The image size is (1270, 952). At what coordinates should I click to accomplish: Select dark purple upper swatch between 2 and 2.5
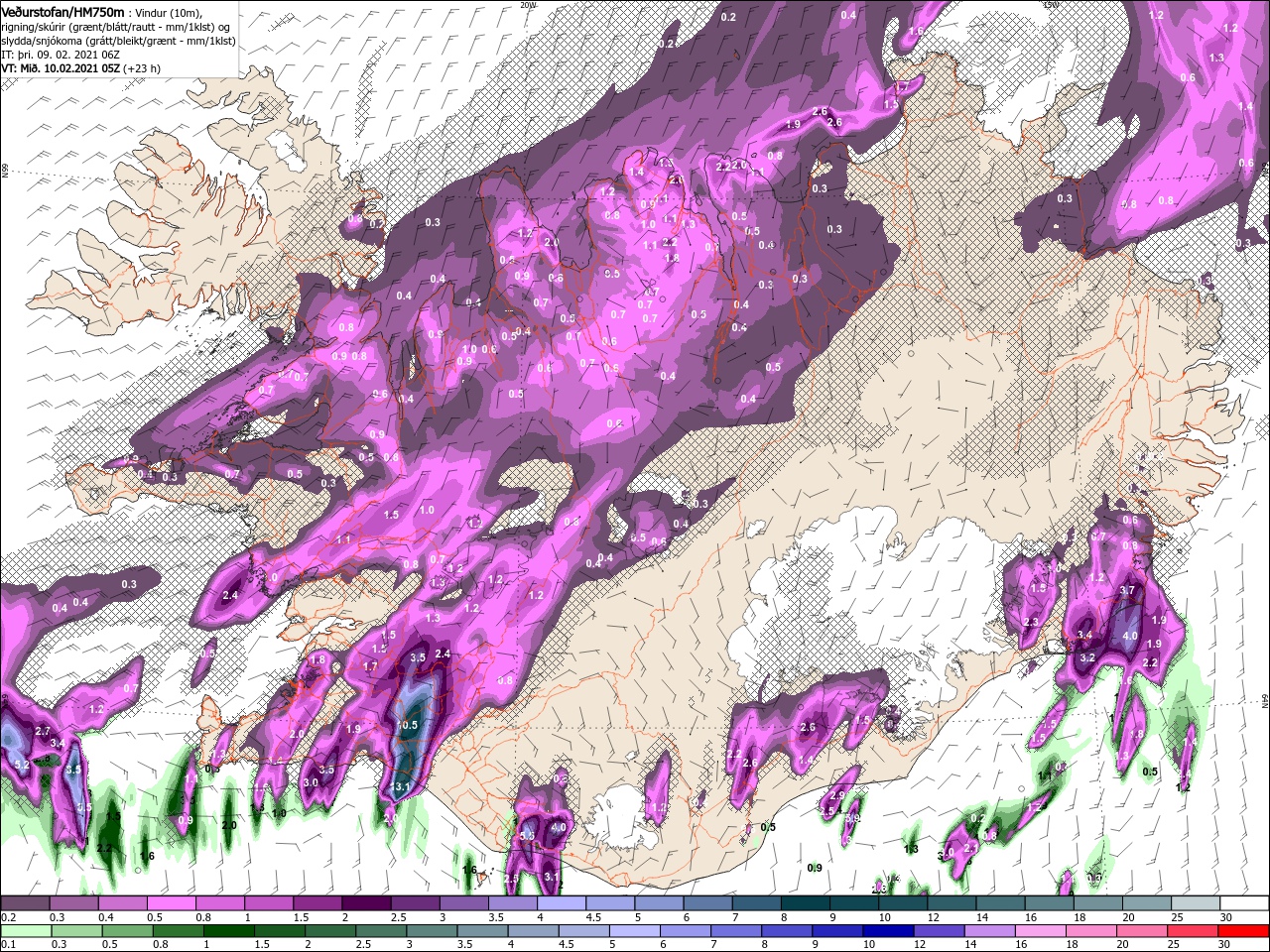365,904
